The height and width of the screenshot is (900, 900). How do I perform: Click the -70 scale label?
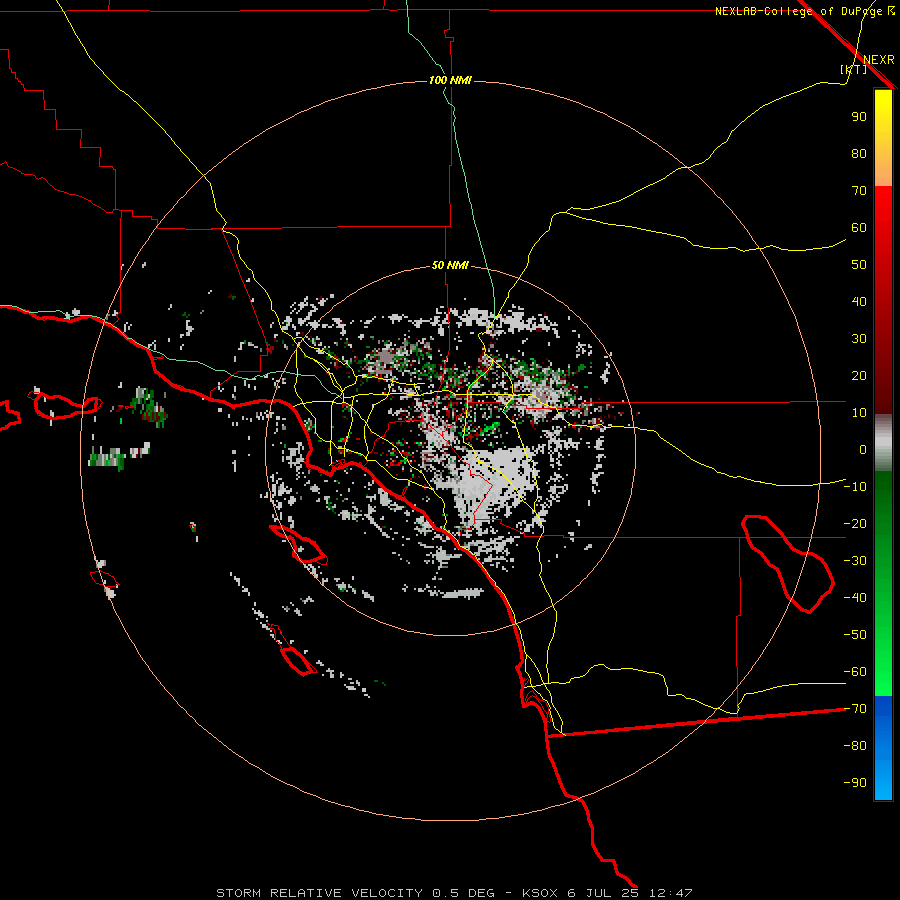855,709
